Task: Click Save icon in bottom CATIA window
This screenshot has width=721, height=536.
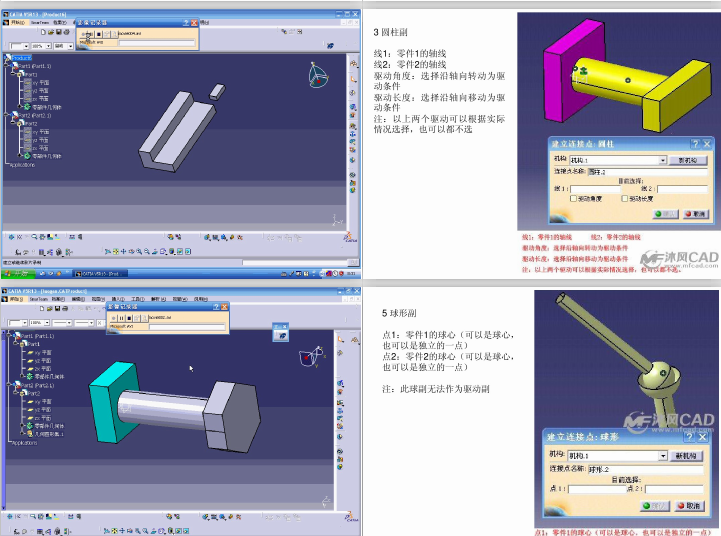Action: [57, 308]
